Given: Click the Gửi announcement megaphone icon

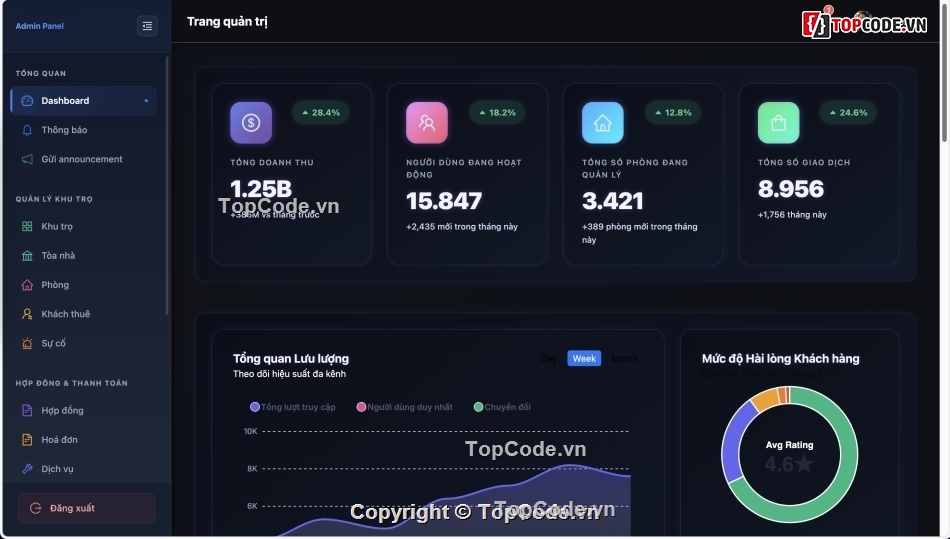Looking at the screenshot, I should click(27, 159).
